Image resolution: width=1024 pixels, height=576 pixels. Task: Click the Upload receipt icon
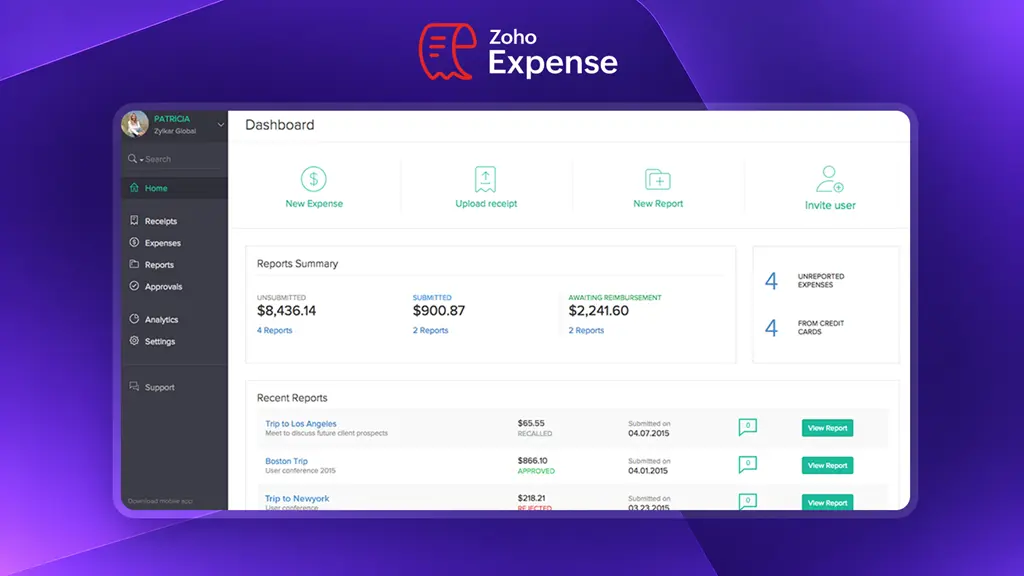coord(485,179)
